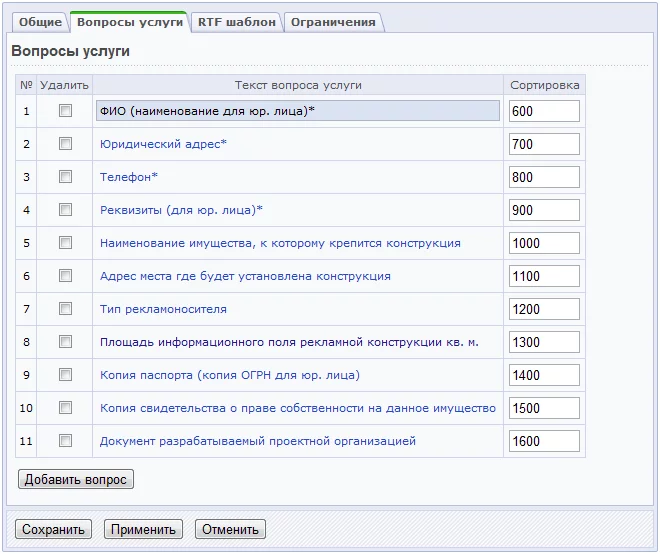
Task: Select Адрес места установки конструкции link
Action: pyautogui.click(x=245, y=276)
